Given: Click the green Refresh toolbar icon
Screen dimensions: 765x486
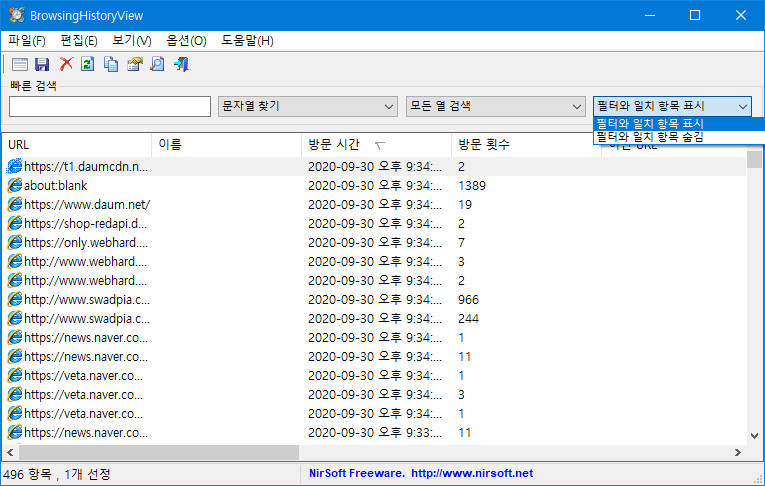Looking at the screenshot, I should [88, 64].
